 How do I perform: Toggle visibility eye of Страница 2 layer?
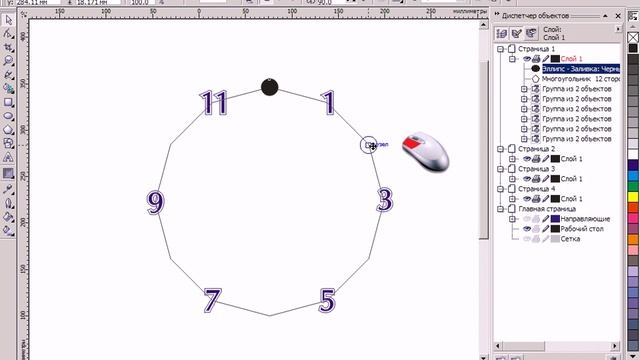click(527, 159)
